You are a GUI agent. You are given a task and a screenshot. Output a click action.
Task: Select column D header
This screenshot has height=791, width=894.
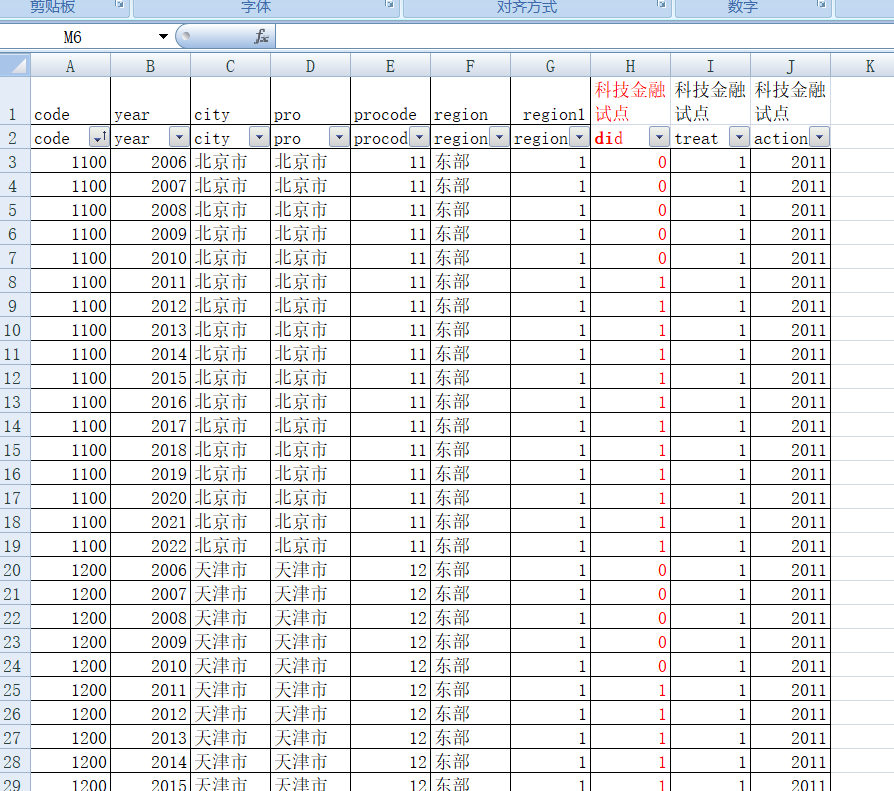click(x=310, y=66)
